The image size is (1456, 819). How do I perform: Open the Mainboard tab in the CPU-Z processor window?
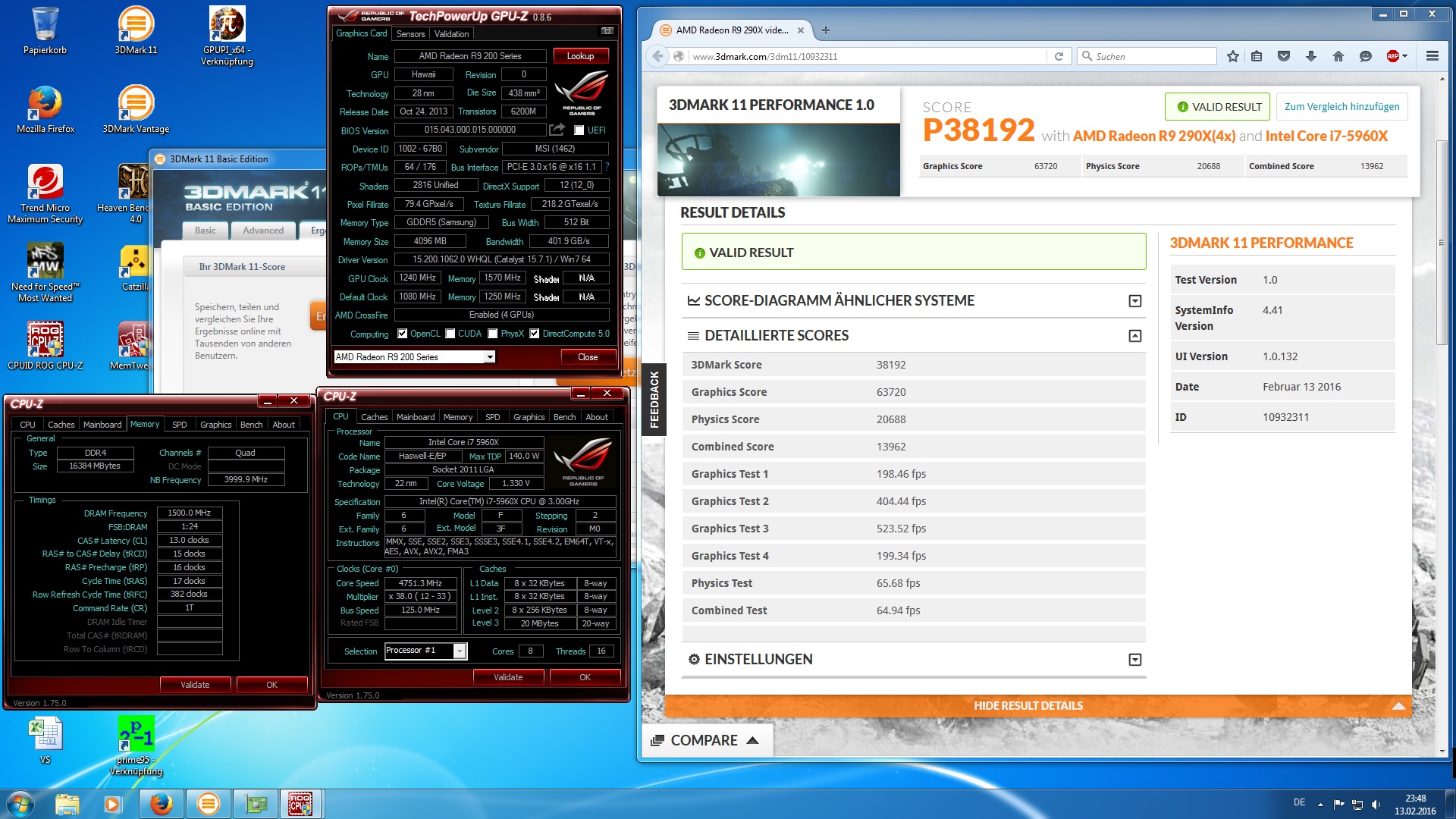416,417
